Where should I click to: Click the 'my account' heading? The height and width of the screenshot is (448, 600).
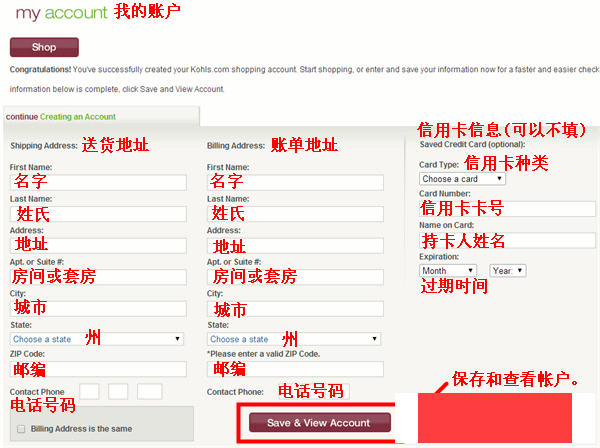(62, 13)
